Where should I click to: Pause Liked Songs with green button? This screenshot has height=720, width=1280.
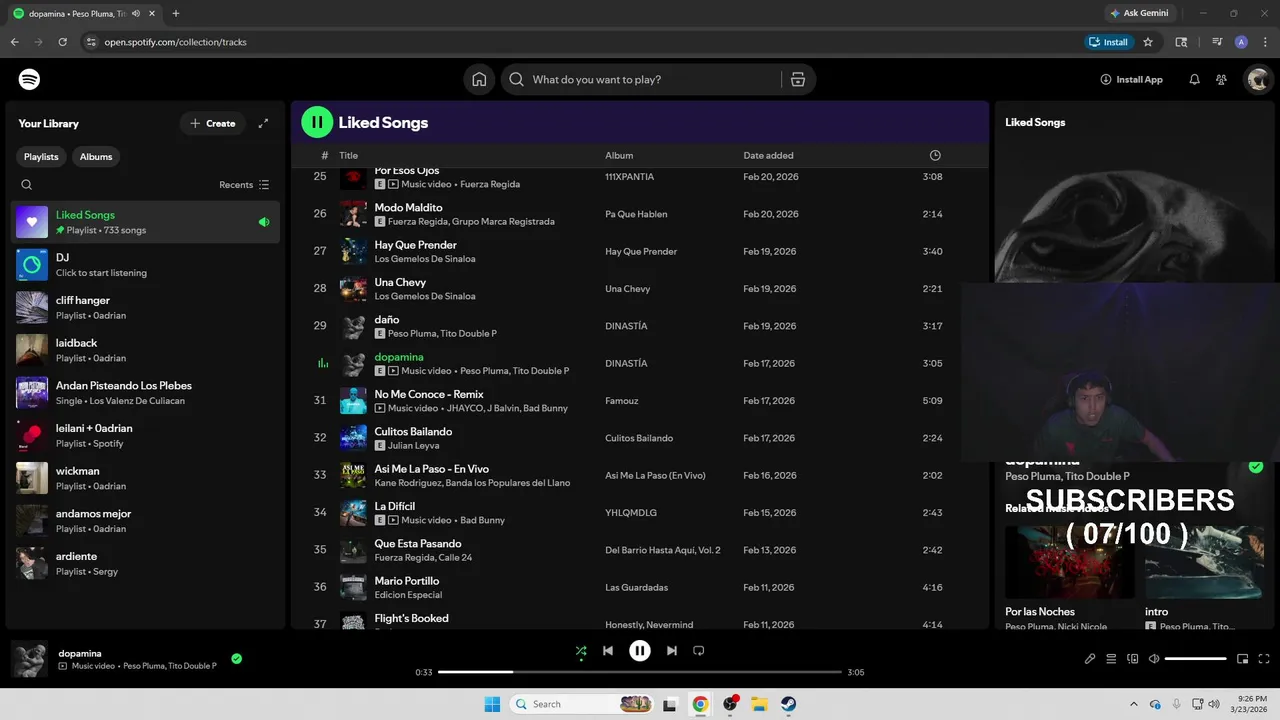coord(317,122)
